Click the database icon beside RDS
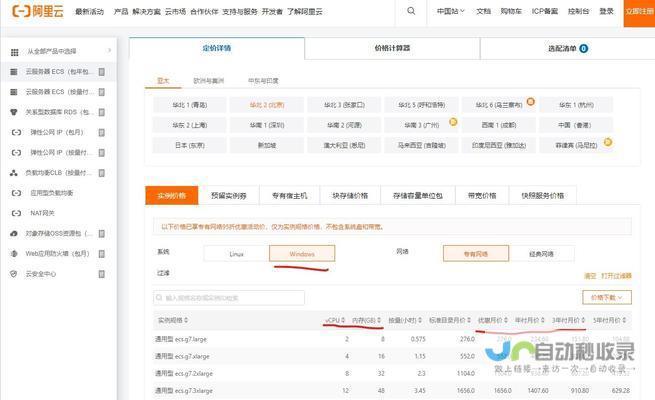 (14, 112)
